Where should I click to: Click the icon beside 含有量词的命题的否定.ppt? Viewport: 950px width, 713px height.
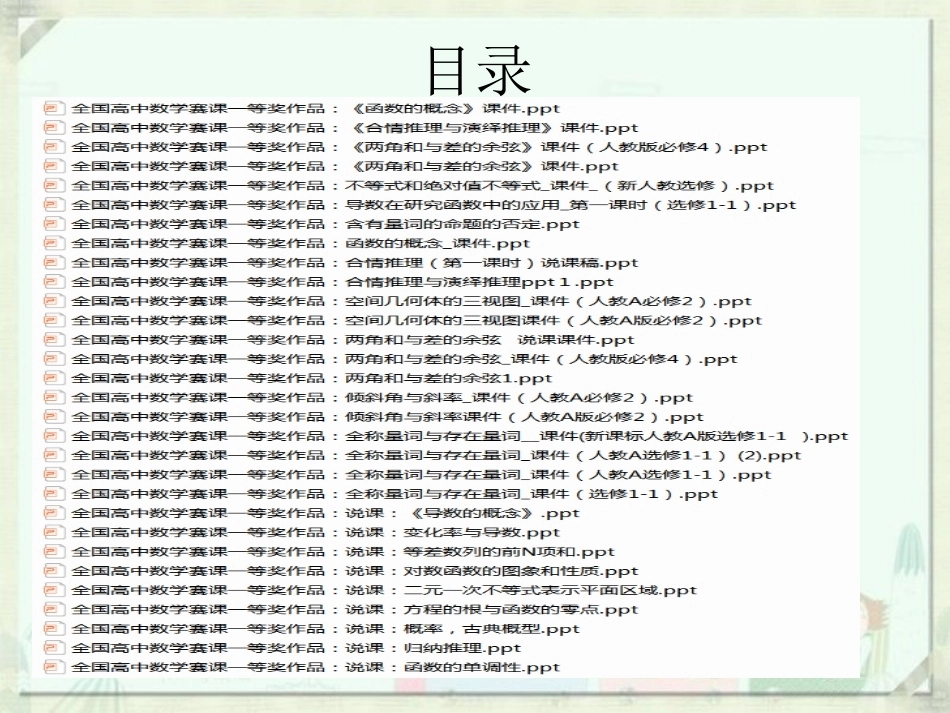(x=53, y=224)
